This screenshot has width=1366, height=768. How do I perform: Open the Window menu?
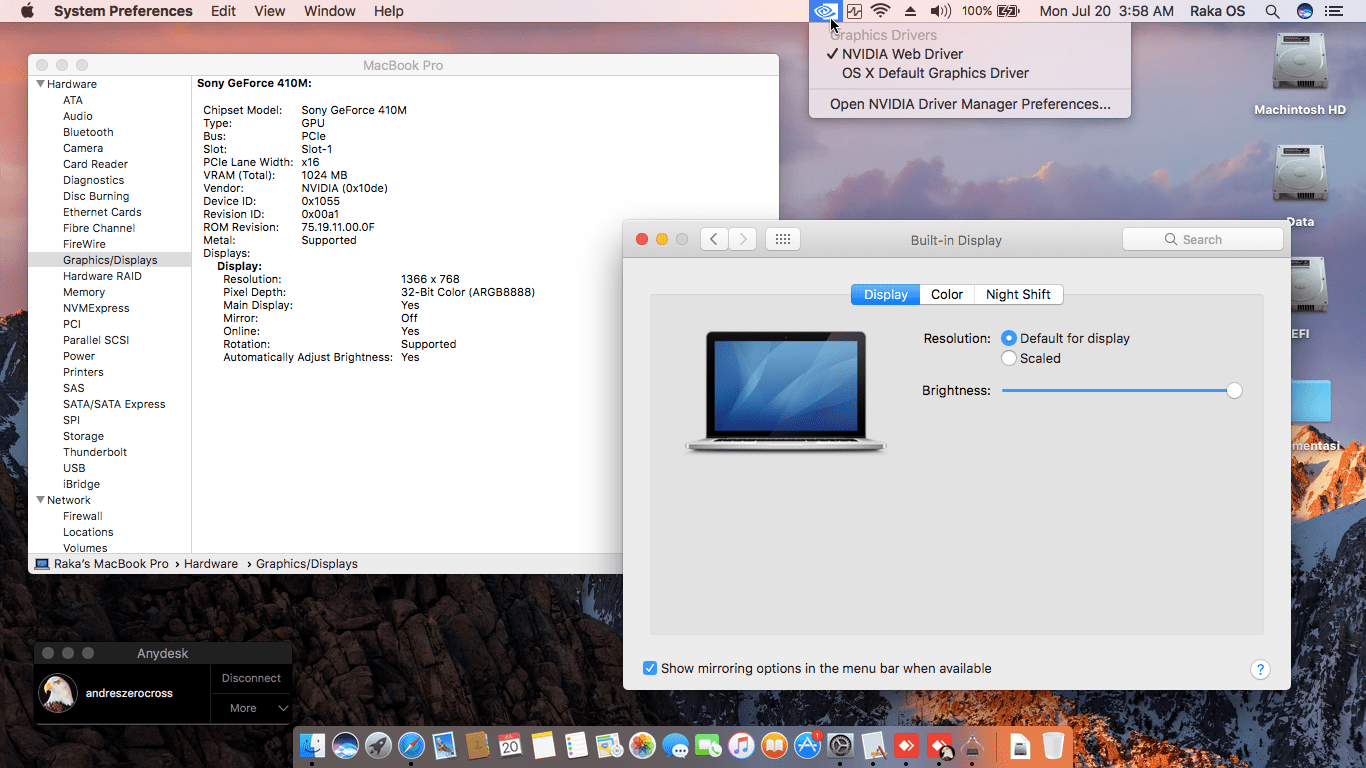click(330, 11)
